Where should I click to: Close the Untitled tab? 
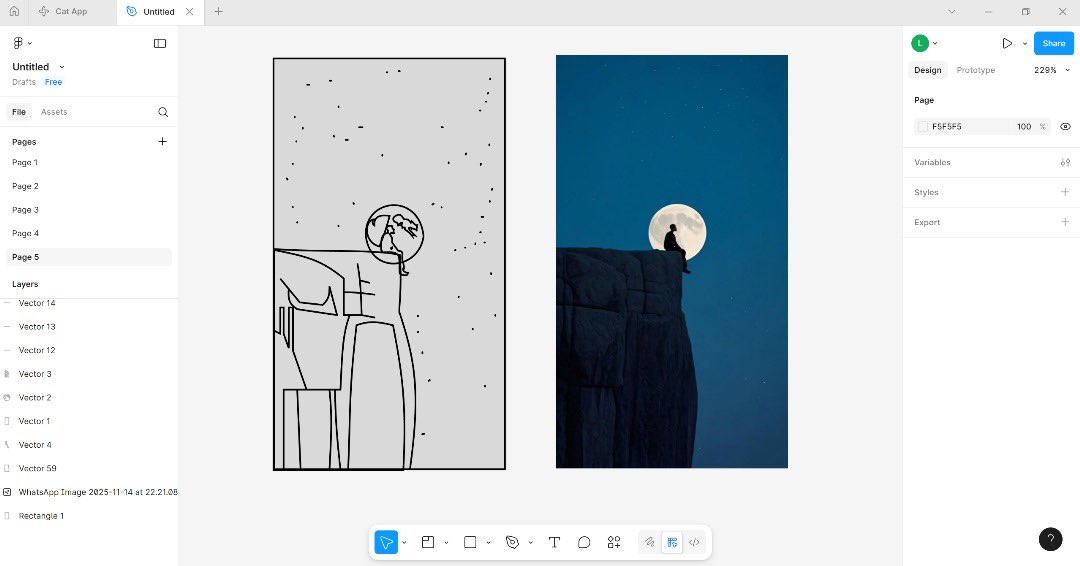coord(189,12)
